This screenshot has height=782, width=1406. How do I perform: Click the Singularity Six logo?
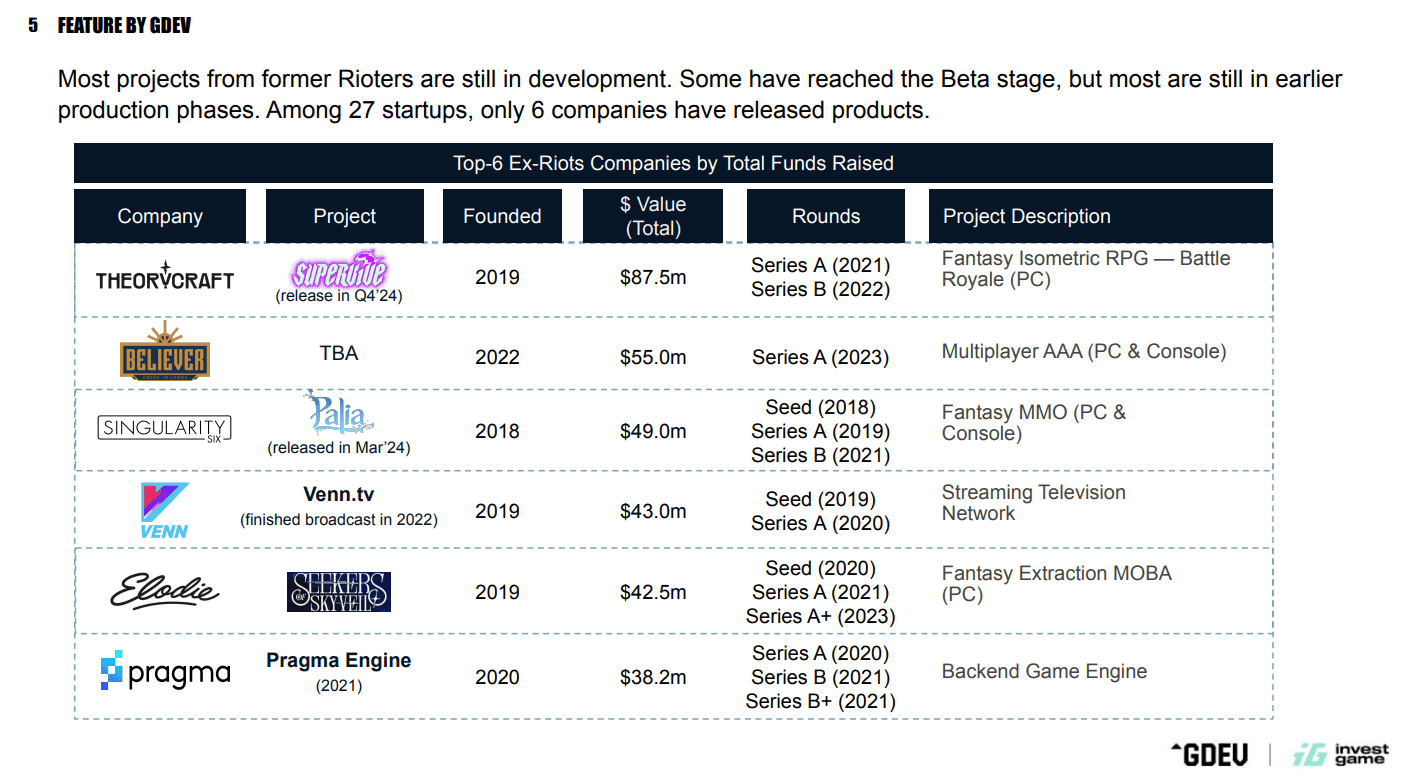165,427
